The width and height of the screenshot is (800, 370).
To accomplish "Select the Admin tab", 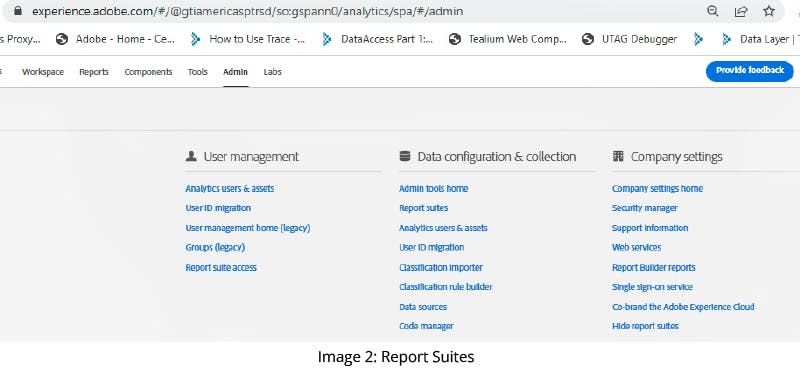I will point(235,72).
